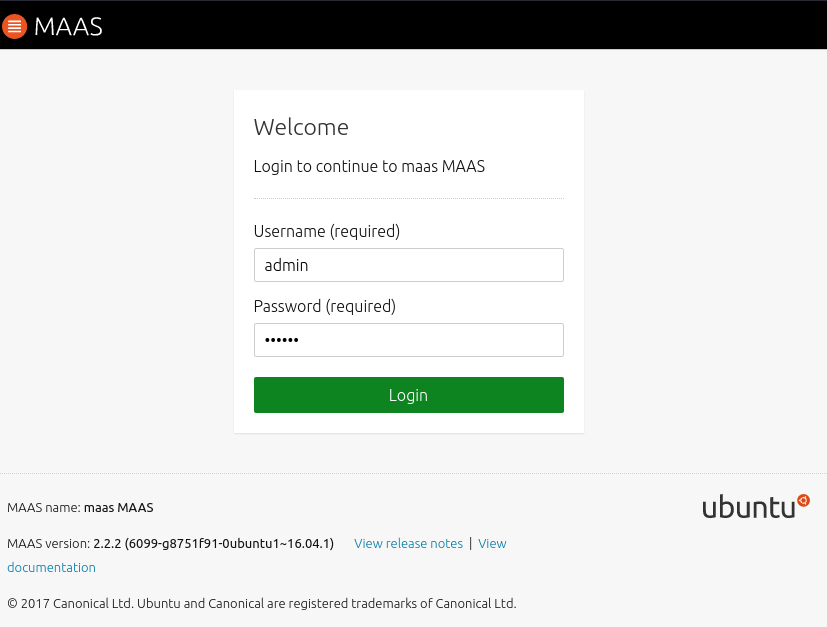Screen dimensions: 827x627
Task: Open the View release notes link
Action: pos(408,543)
